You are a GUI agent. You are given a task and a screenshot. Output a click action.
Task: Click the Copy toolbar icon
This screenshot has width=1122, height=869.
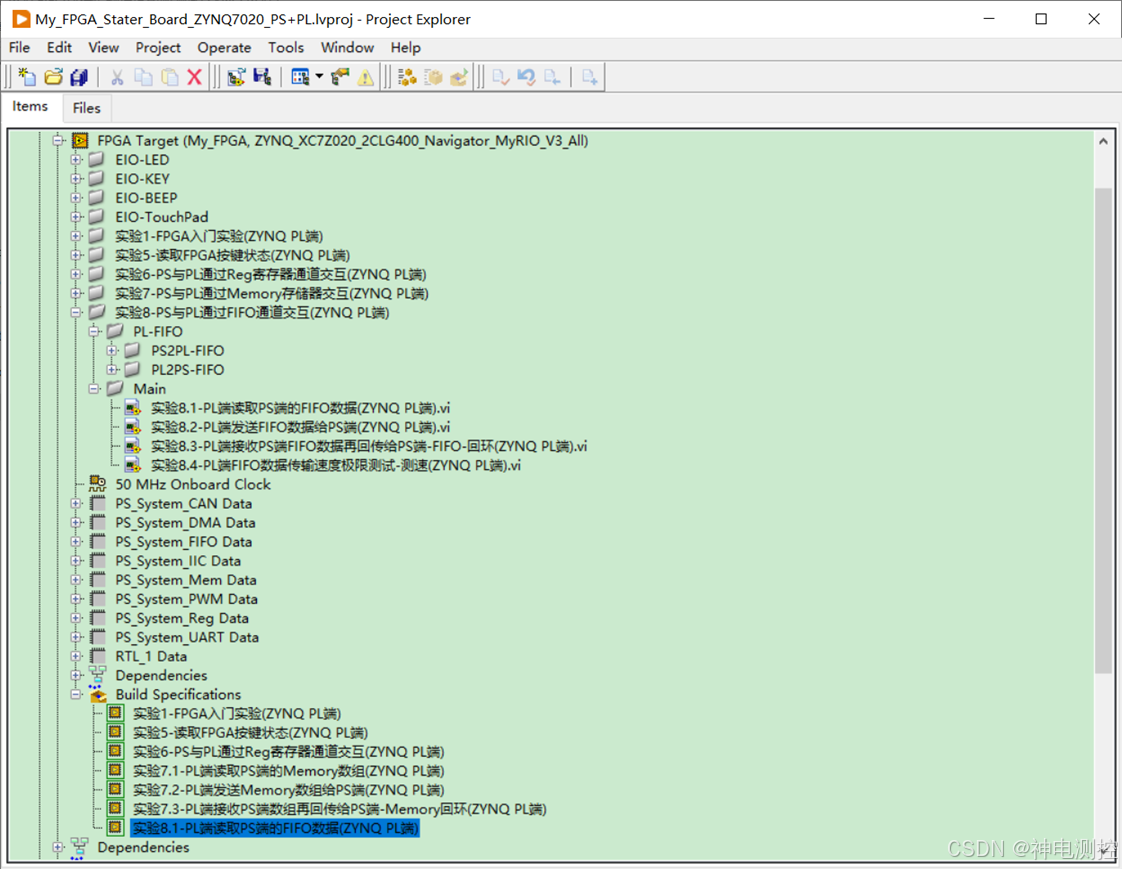point(143,77)
